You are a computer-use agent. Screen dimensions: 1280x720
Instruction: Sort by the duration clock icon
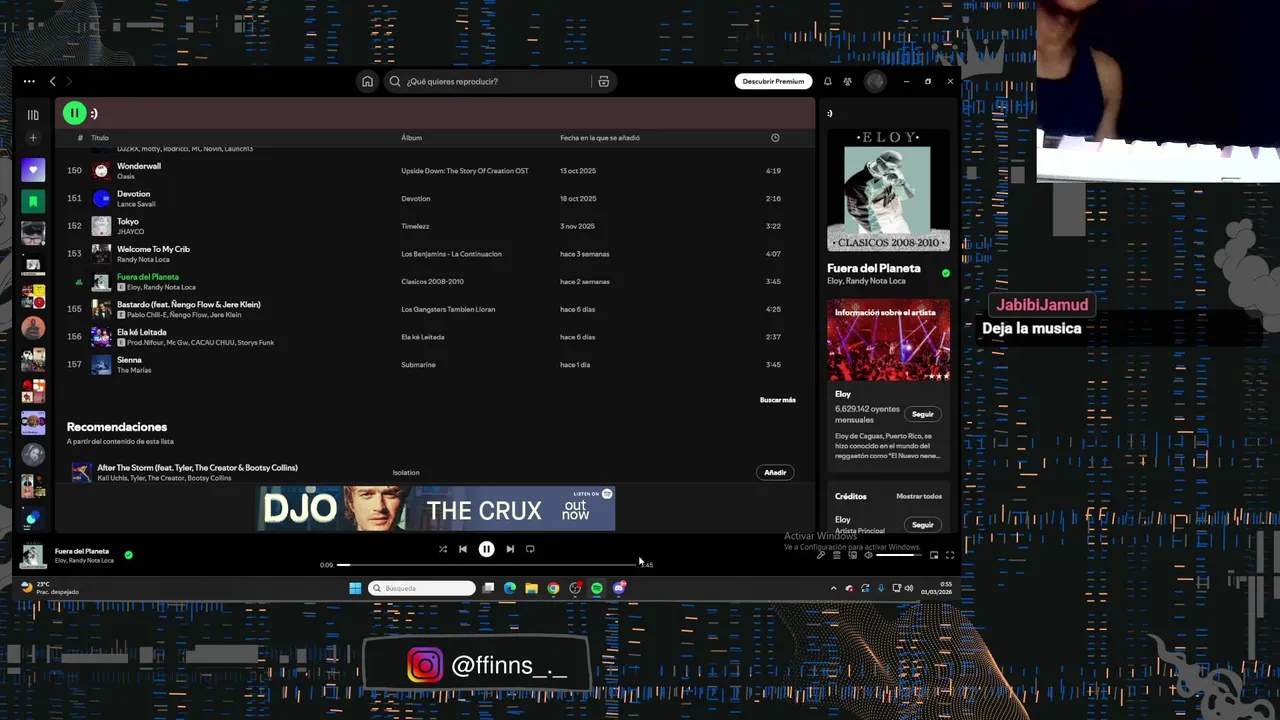click(775, 138)
